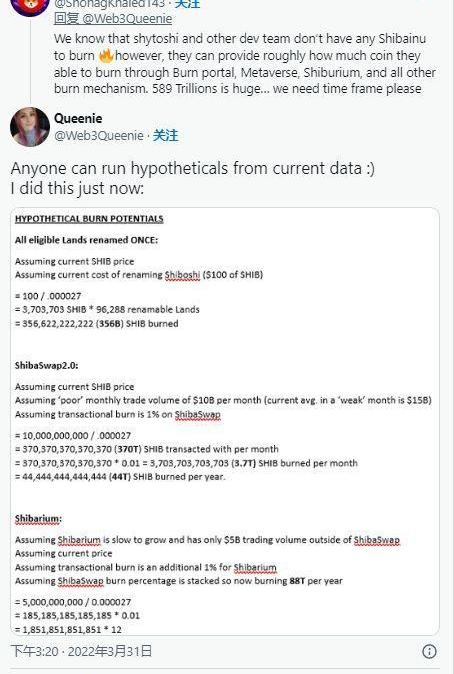Click the line '44T SHIB burned per year'
This screenshot has width=454, height=674.
[120, 477]
